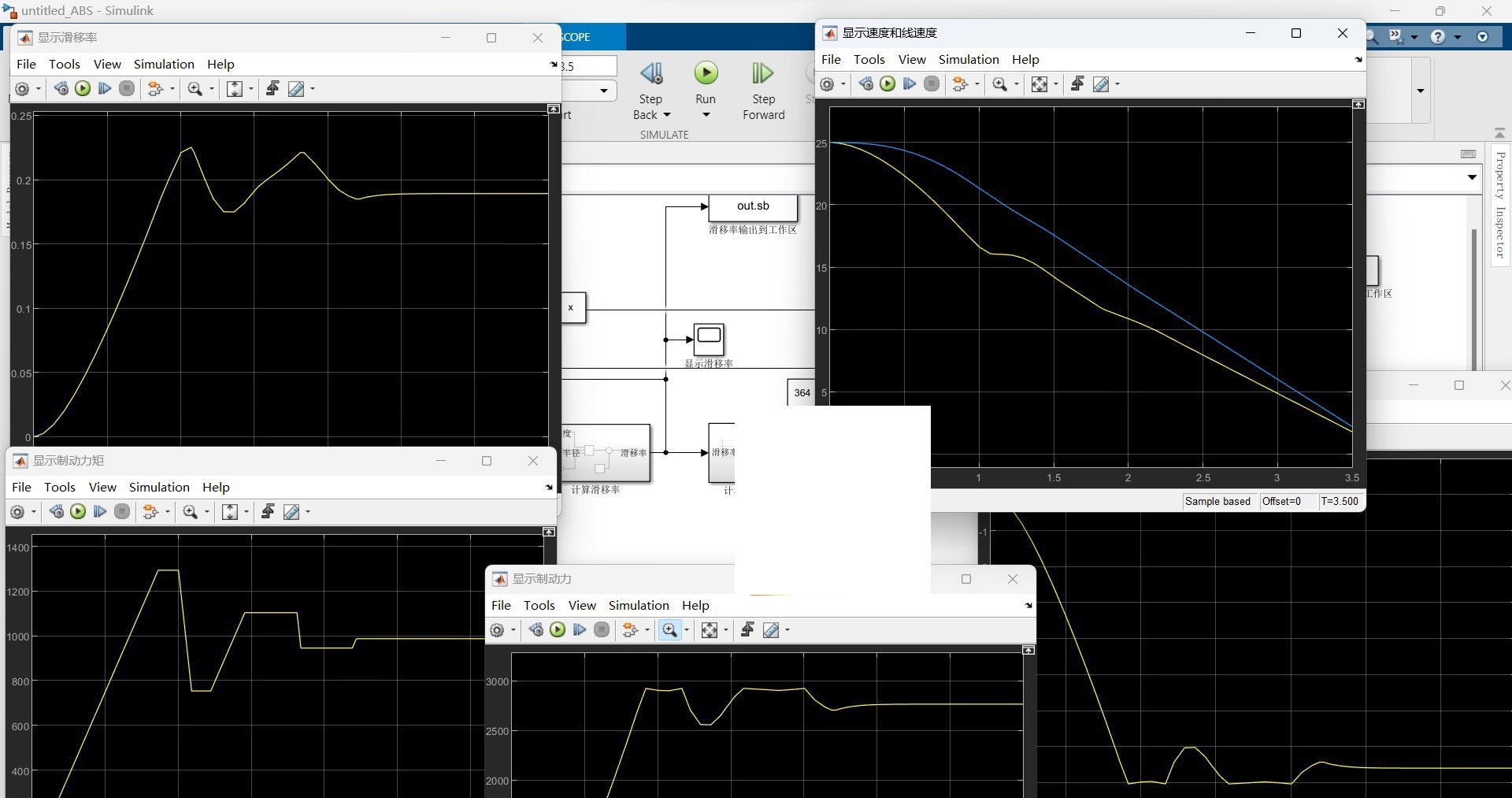Screen dimensions: 1512x798
Task: Click Scale Axes Limits icon in 显示制动力 scope
Action: [x=710, y=630]
